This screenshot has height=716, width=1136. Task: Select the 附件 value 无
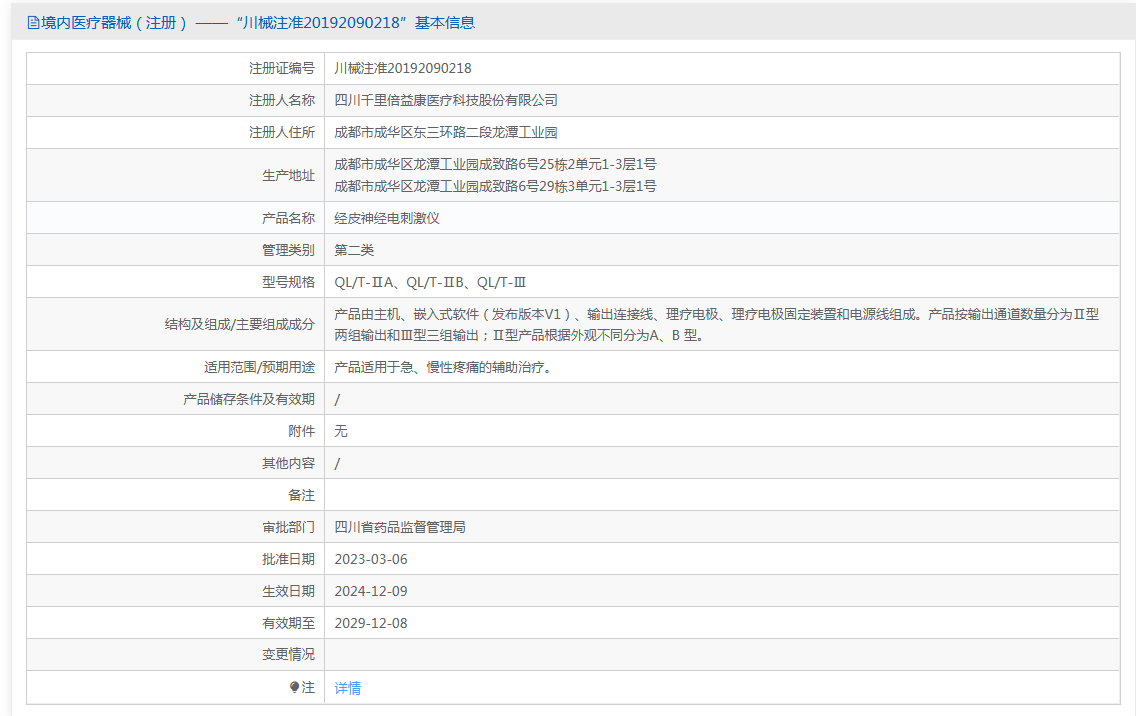pos(341,431)
